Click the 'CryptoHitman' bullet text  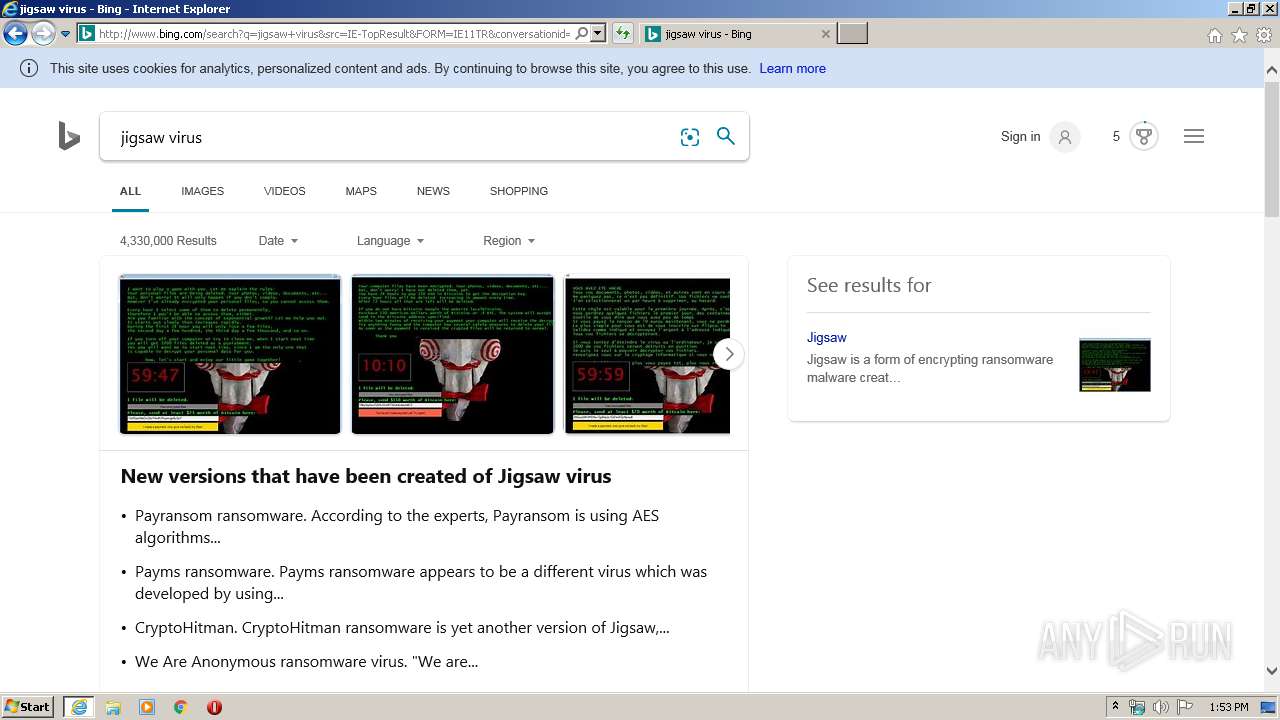click(x=402, y=628)
